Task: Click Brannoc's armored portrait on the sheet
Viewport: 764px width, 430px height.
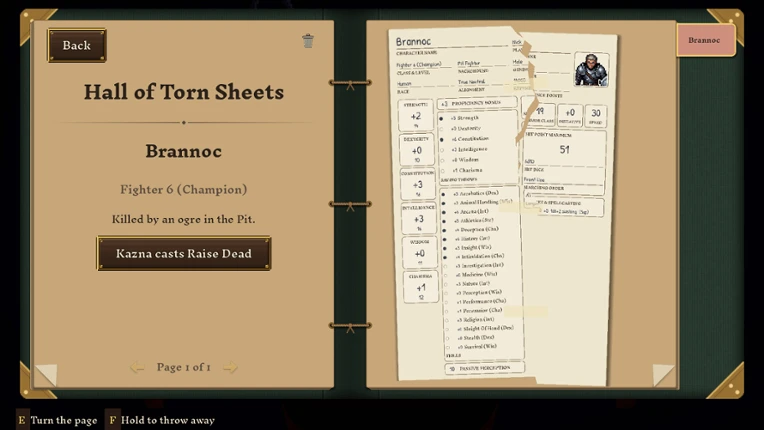Action: 591,70
